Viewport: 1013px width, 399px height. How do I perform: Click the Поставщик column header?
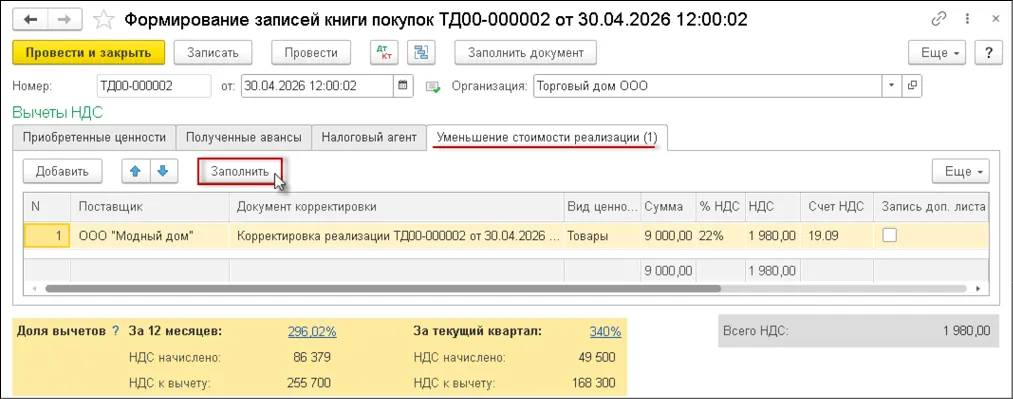coord(150,207)
